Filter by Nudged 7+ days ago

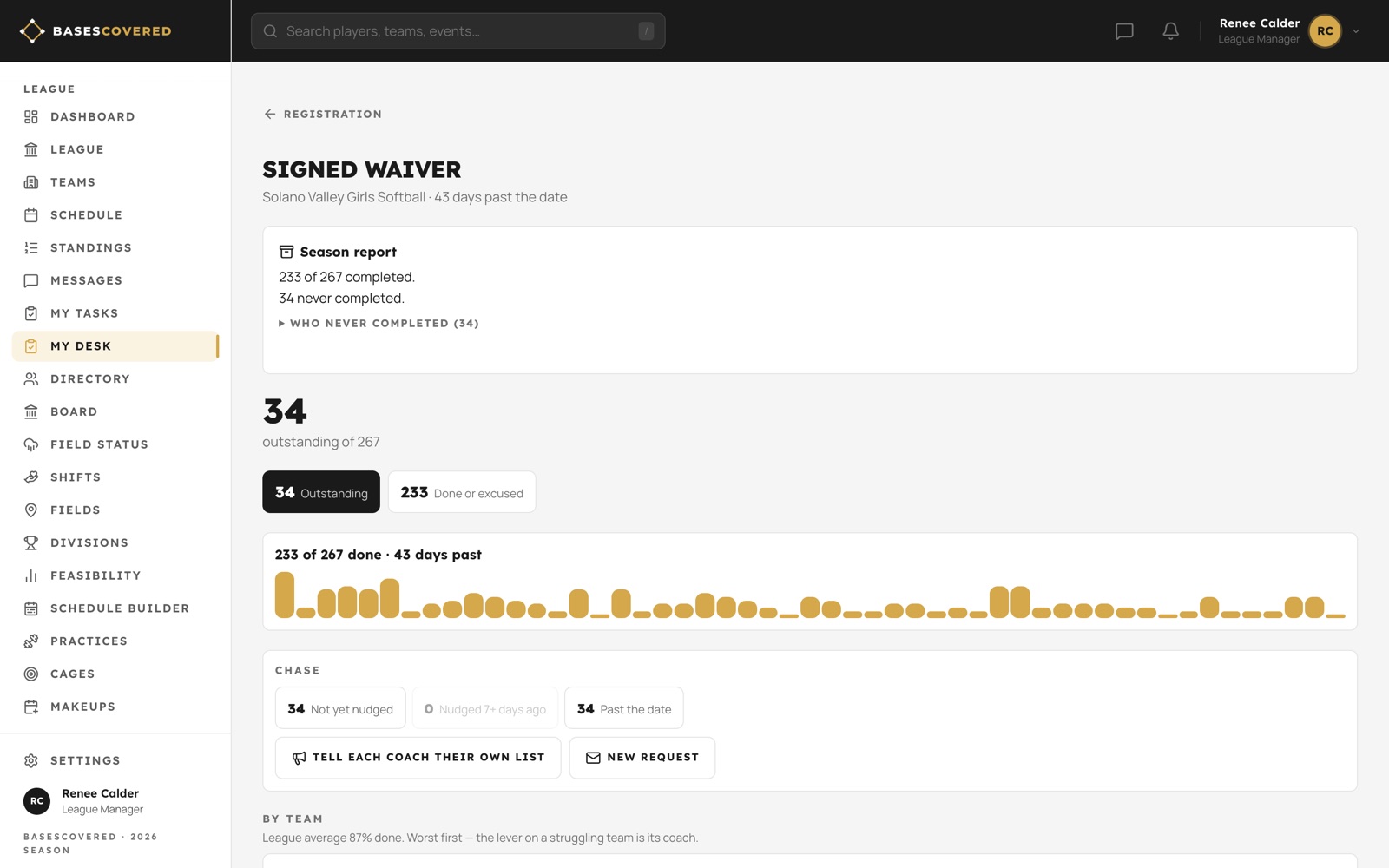click(485, 708)
